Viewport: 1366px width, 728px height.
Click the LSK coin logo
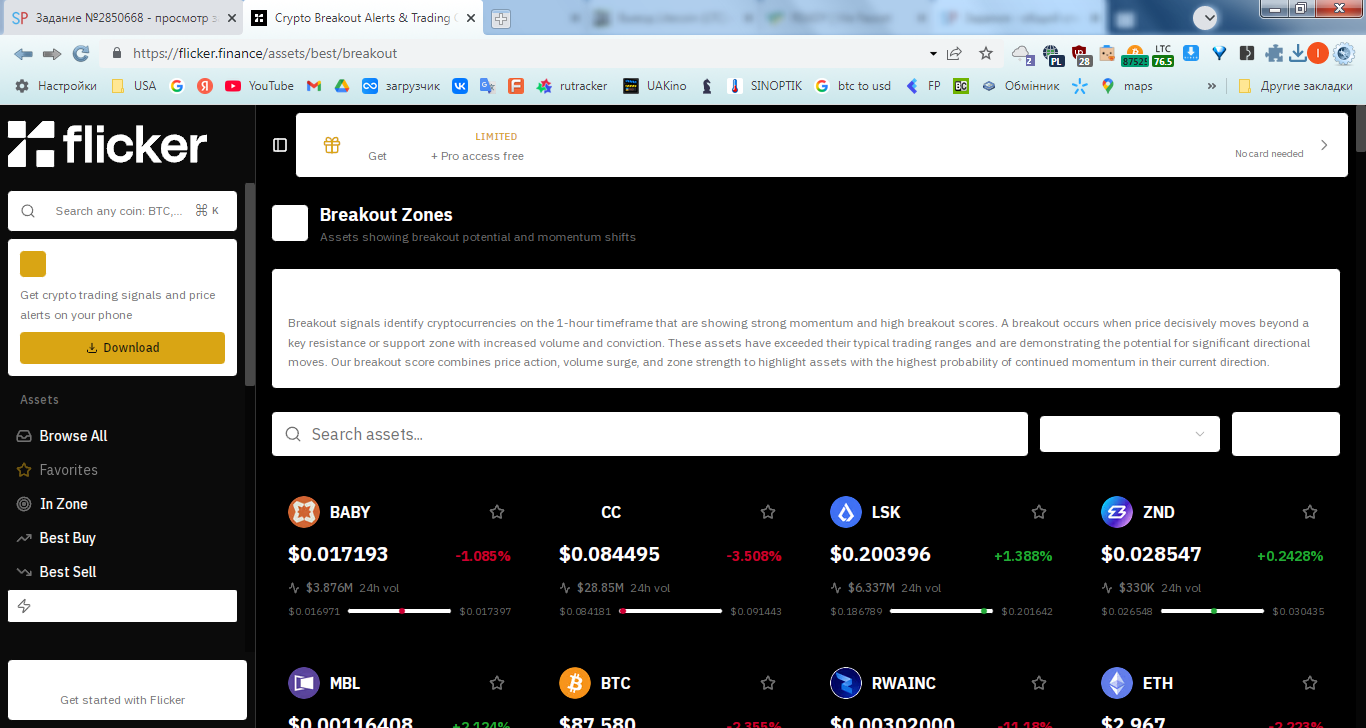pyautogui.click(x=846, y=512)
